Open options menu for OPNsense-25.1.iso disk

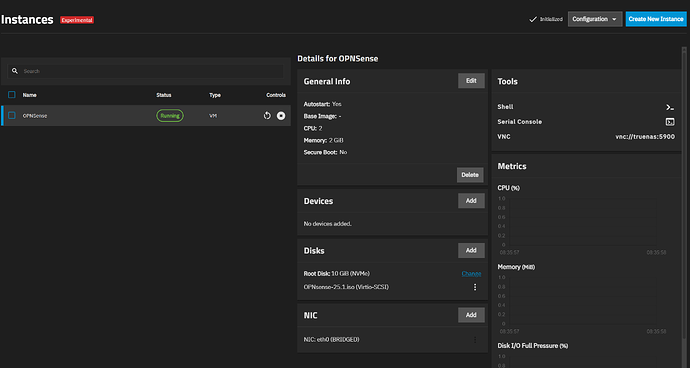coord(475,287)
